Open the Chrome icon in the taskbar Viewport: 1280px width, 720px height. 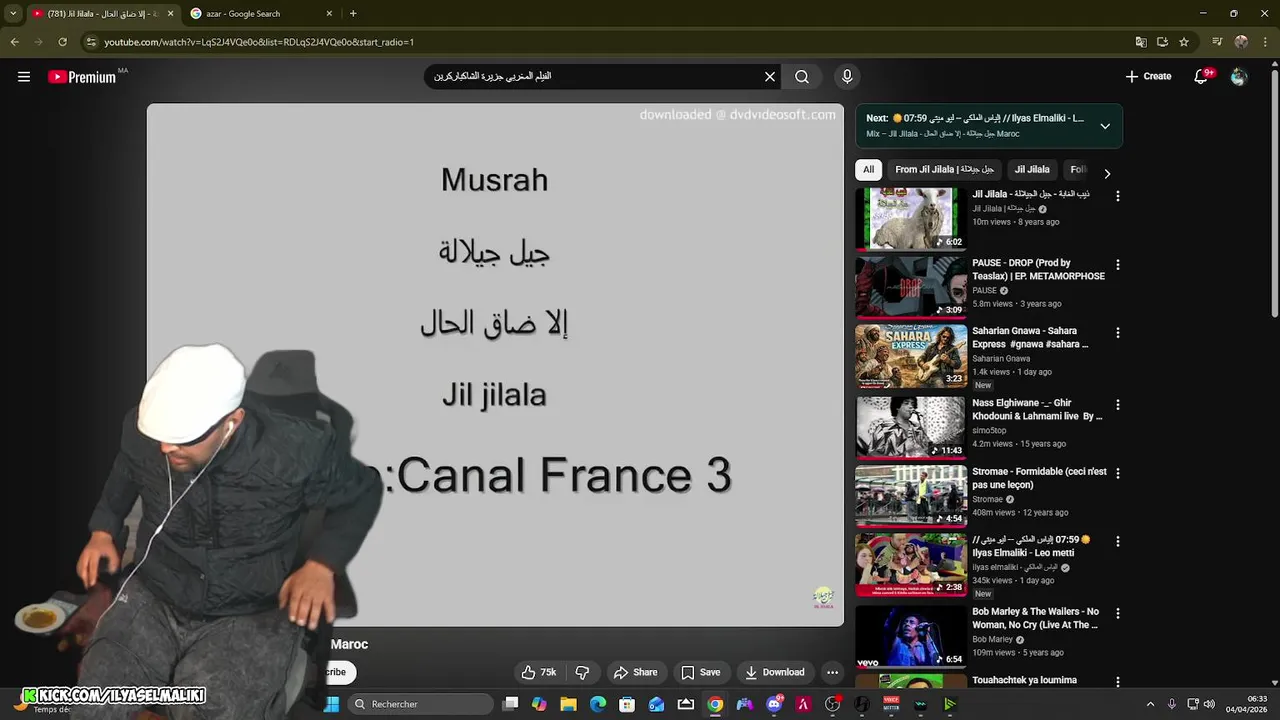pyautogui.click(x=715, y=704)
